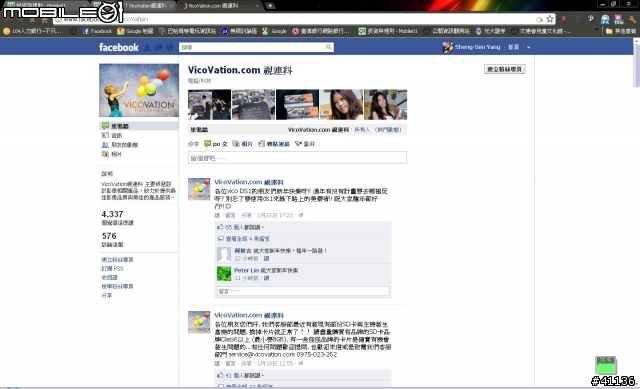Screen dimensions: 640x389
Task: Click the 1月18日 12:55 post timestamp
Action: pyautogui.click(x=275, y=363)
